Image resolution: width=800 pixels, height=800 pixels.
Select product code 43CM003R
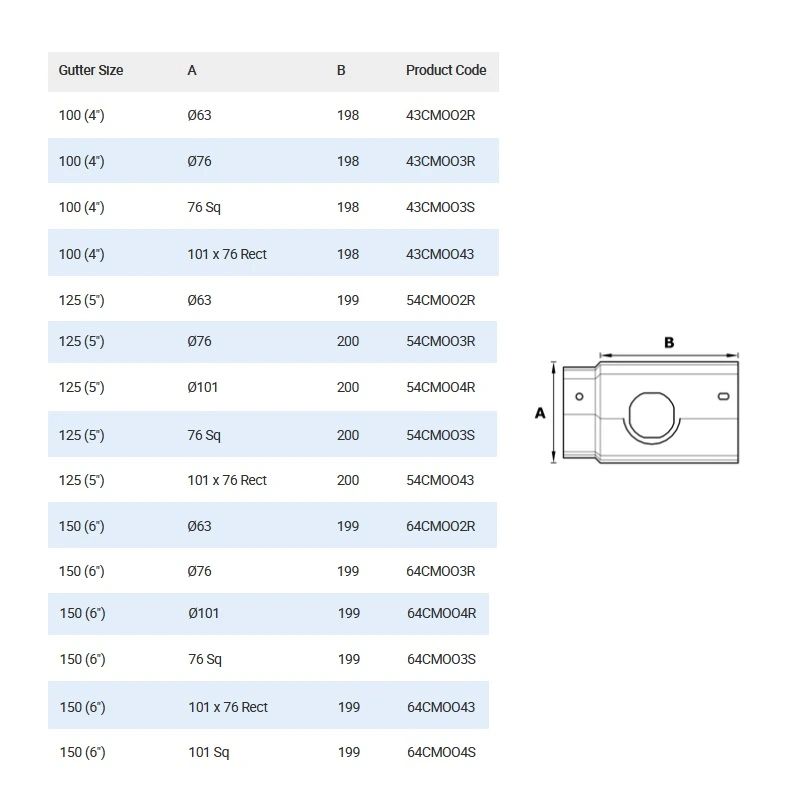tap(440, 161)
